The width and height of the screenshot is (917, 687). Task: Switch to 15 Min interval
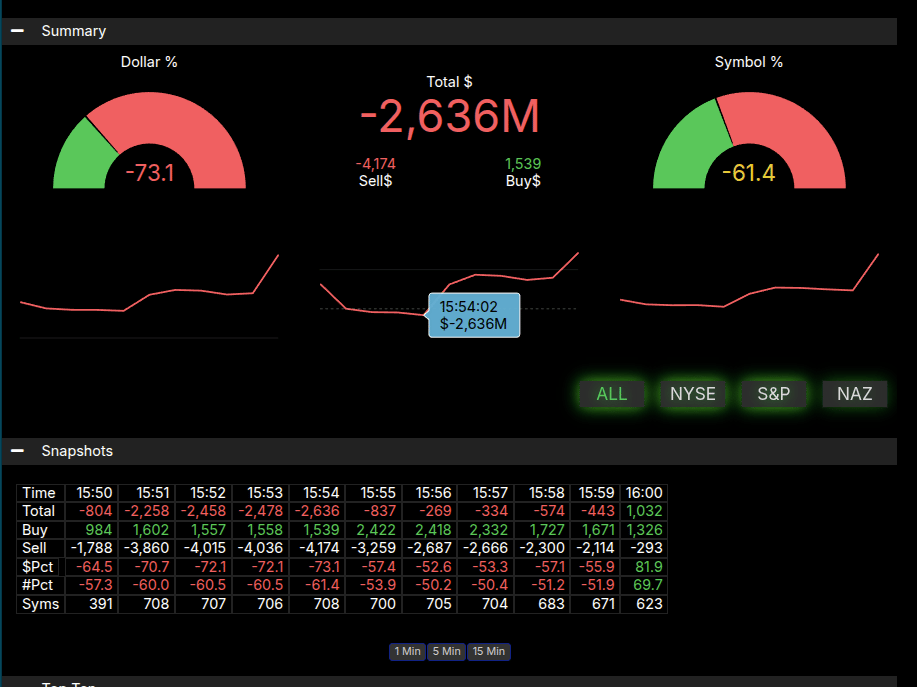coord(488,652)
